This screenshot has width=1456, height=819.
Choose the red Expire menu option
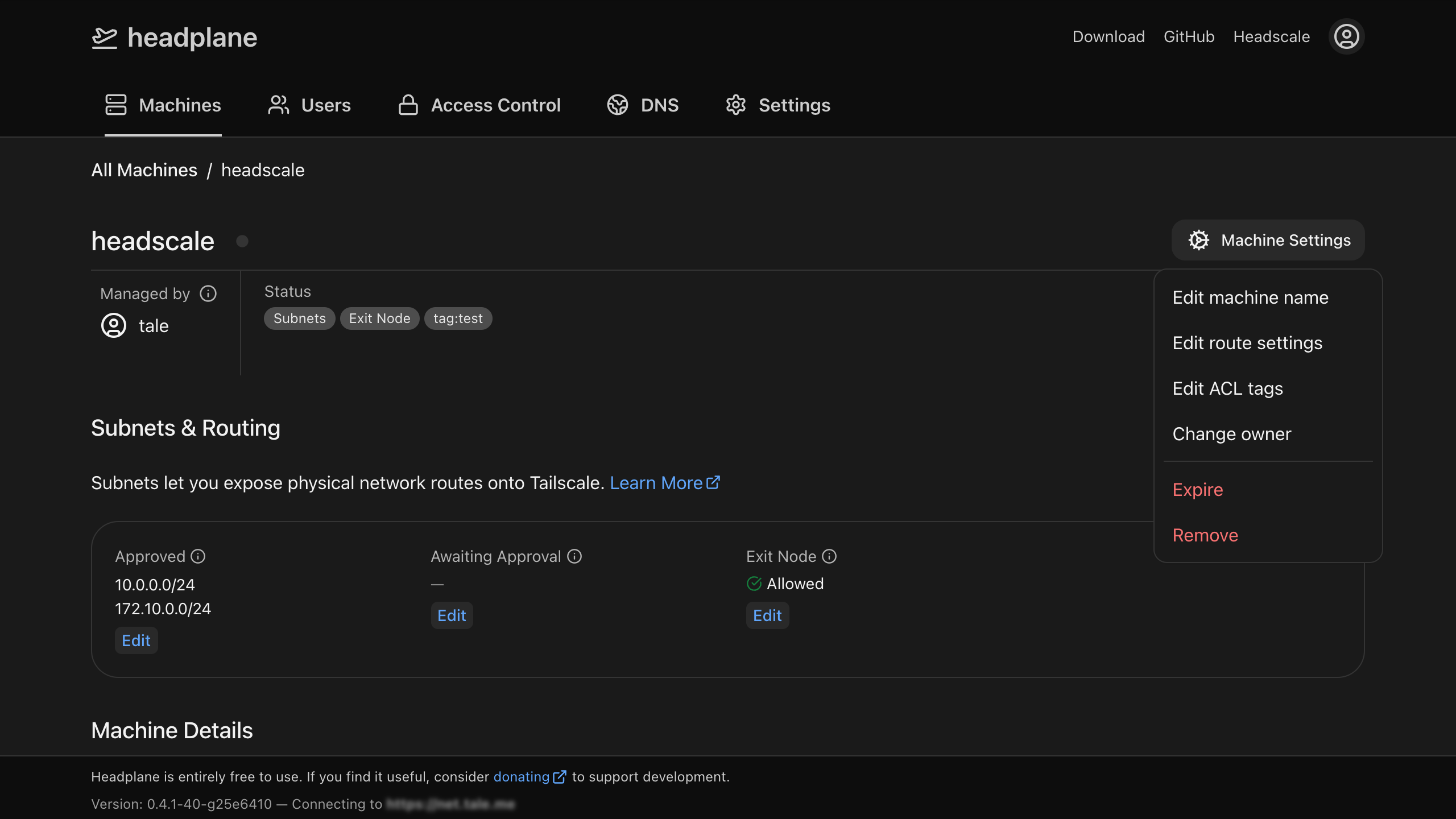click(1197, 490)
